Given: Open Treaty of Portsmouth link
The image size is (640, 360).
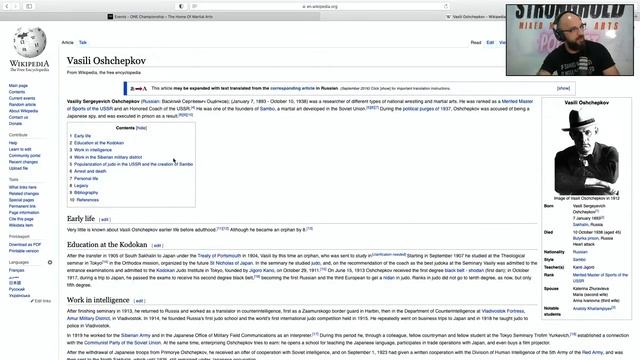Looking at the screenshot, I should 219,256.
